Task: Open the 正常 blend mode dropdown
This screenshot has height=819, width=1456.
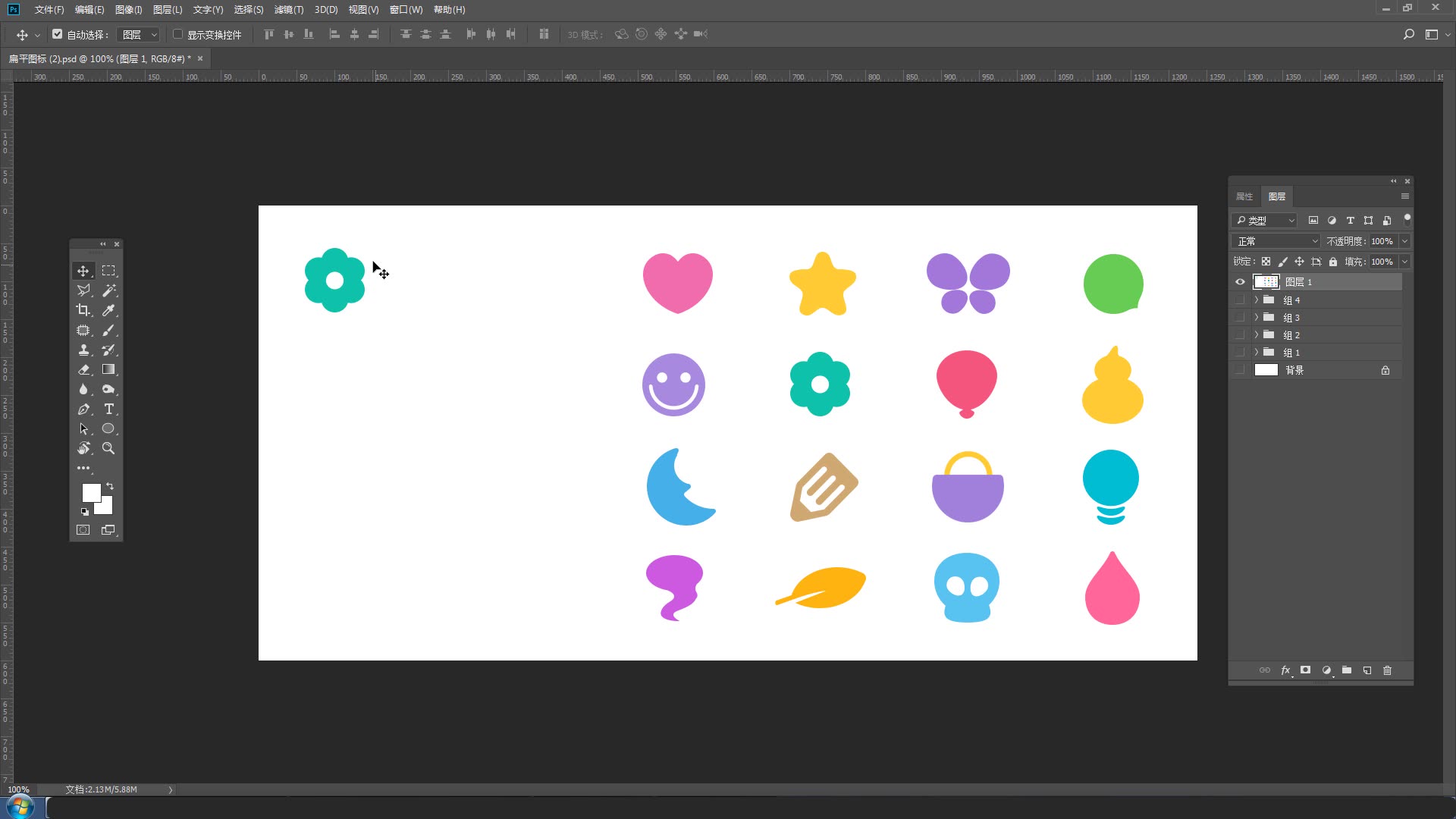Action: [1277, 241]
